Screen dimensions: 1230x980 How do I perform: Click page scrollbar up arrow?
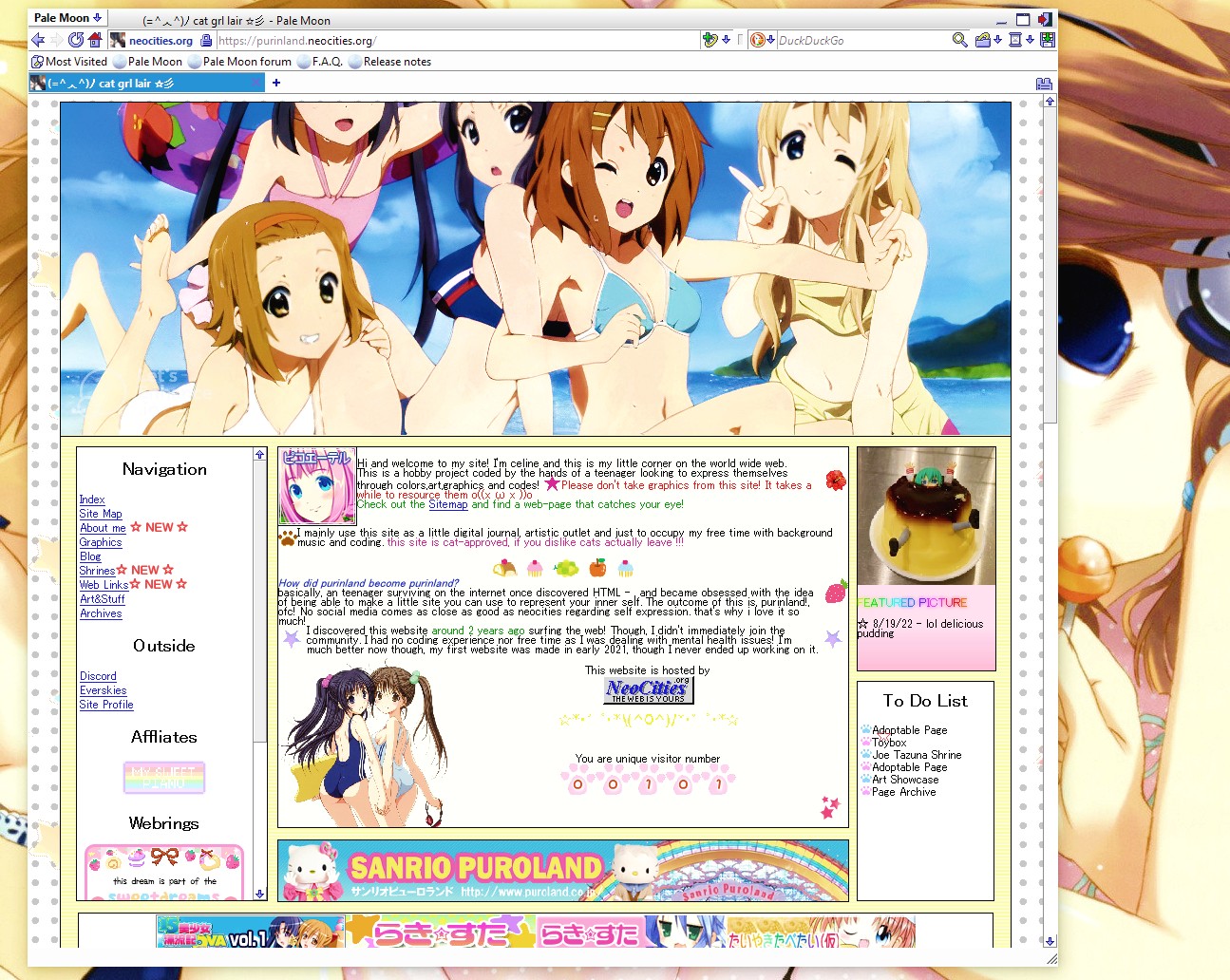1049,101
